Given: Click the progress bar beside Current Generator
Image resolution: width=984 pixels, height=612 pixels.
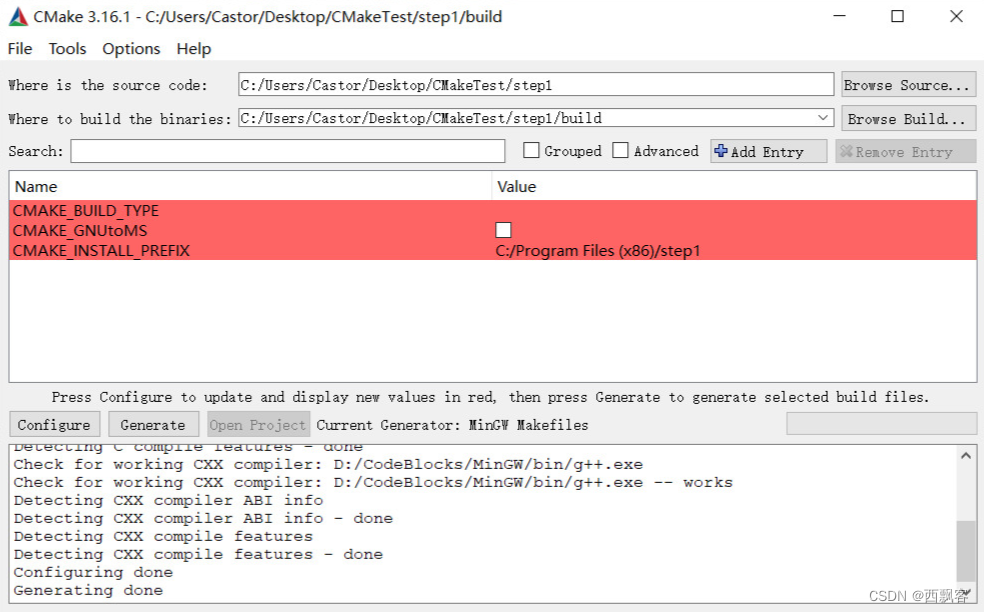Looking at the screenshot, I should click(x=880, y=424).
